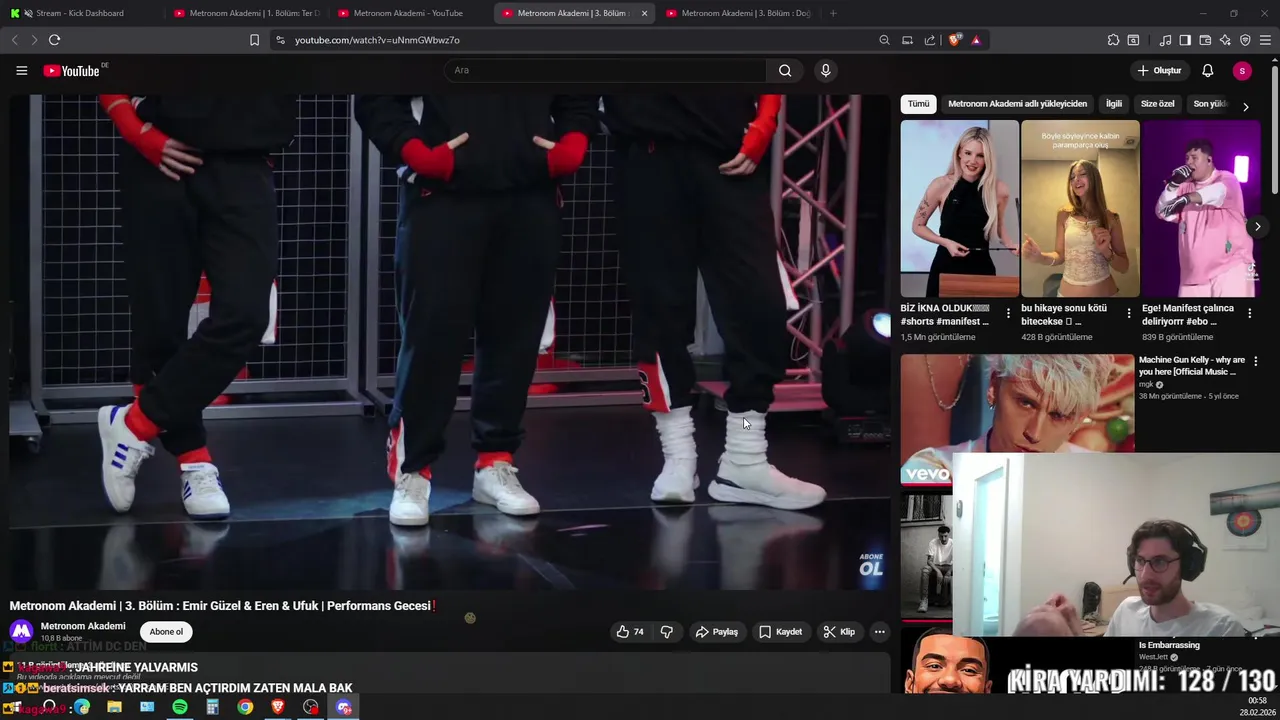Click the YouTube search magnifier button
Image resolution: width=1280 pixels, height=720 pixels.
pos(785,70)
